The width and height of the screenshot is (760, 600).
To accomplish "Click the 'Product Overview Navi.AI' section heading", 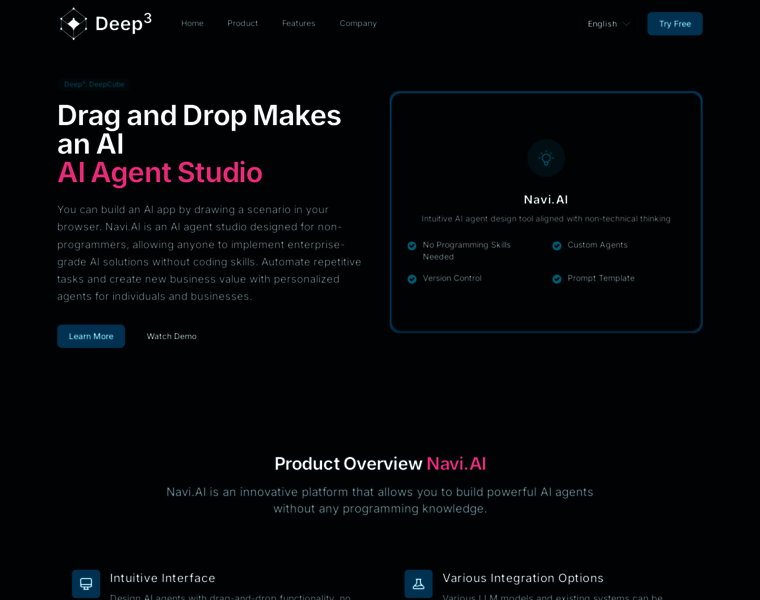I will click(x=380, y=464).
